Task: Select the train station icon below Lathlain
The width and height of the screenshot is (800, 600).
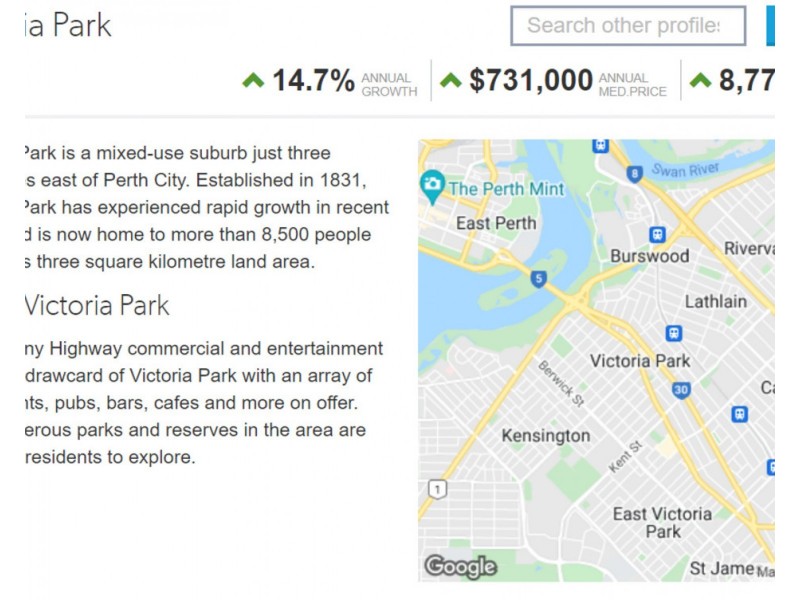Action: click(x=674, y=333)
